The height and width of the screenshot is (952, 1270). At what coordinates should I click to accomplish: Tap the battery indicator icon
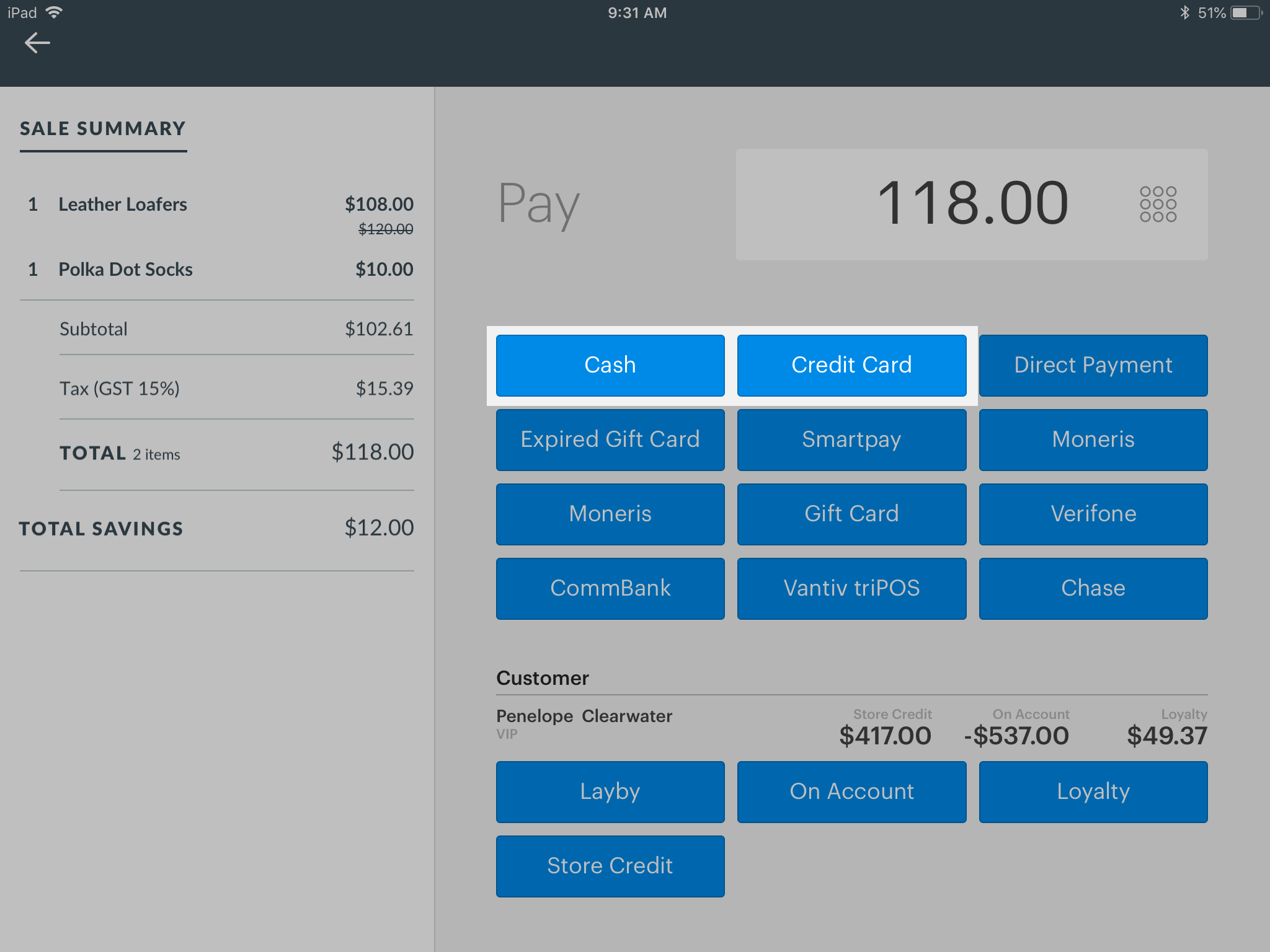(1245, 12)
